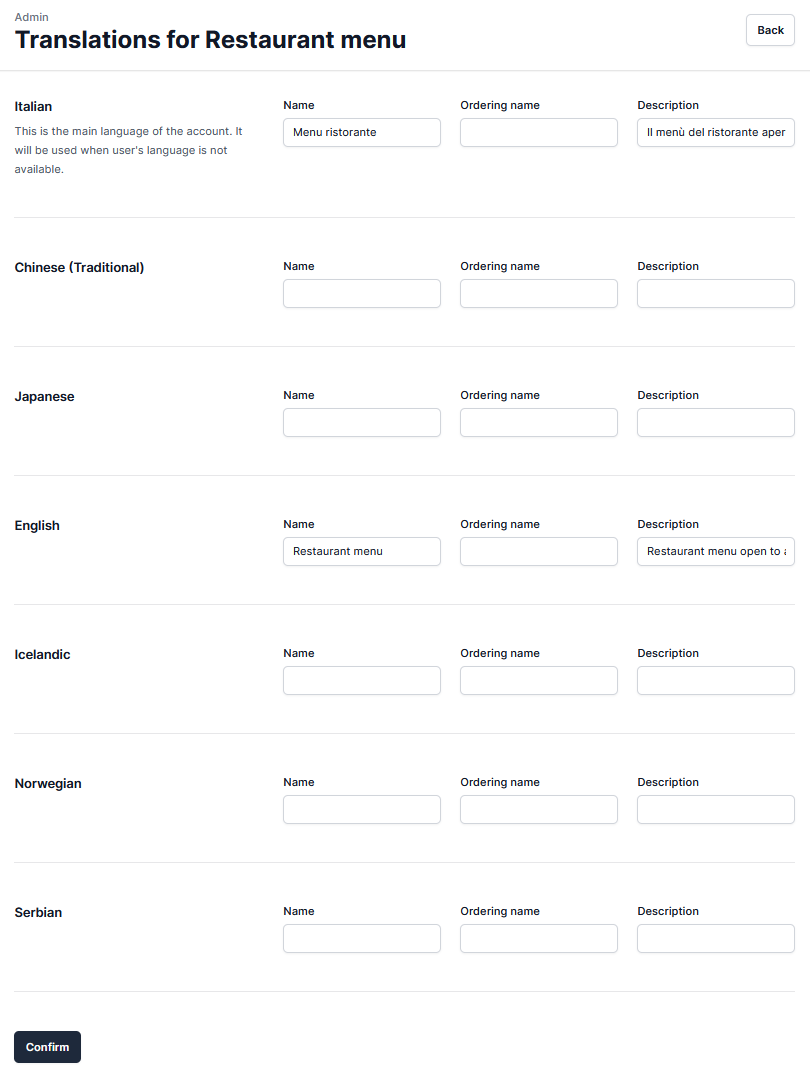Click the Norwegian Ordering name input
This screenshot has height=1085, width=810.
coord(539,810)
